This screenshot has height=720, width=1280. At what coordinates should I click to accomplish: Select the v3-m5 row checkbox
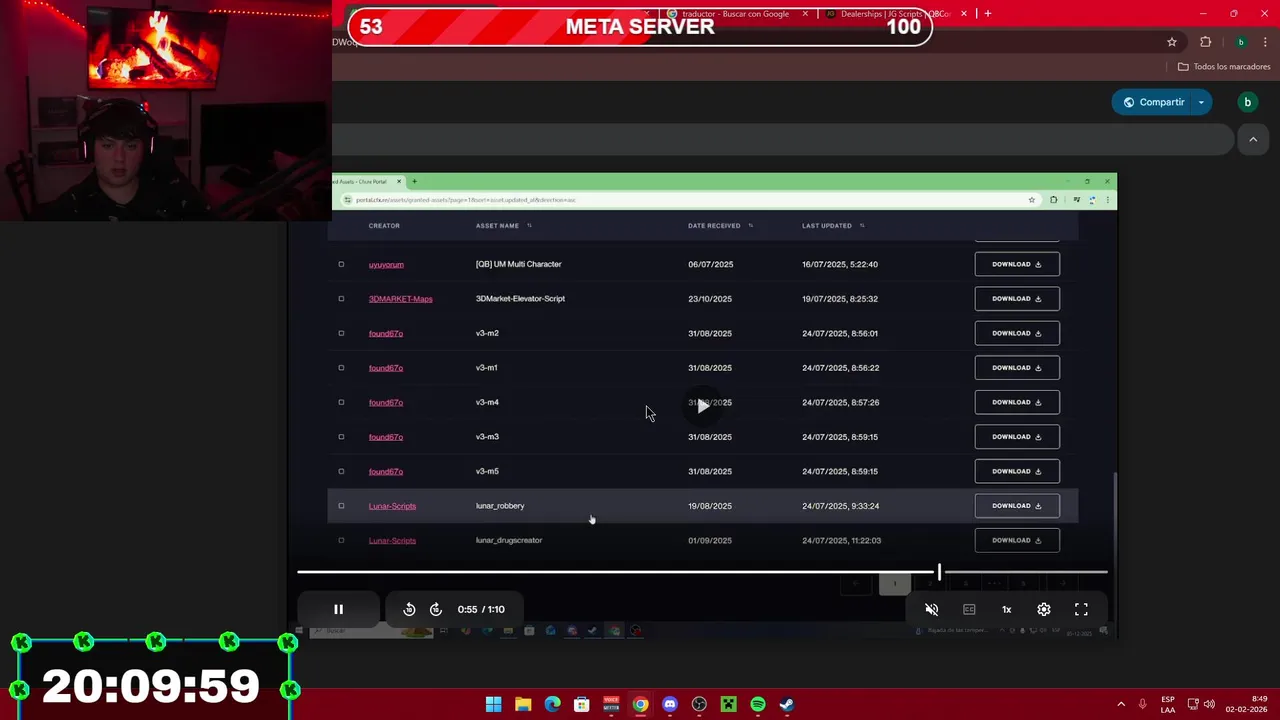pyautogui.click(x=341, y=471)
